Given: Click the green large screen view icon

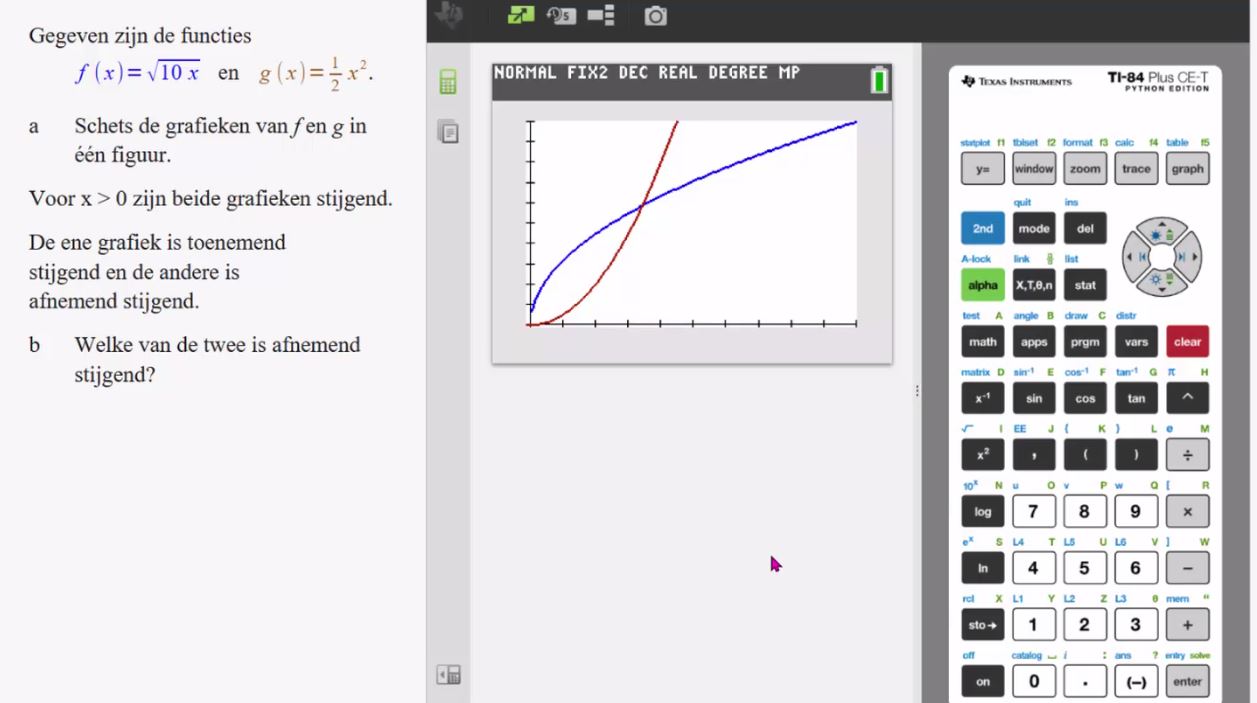Looking at the screenshot, I should 521,16.
